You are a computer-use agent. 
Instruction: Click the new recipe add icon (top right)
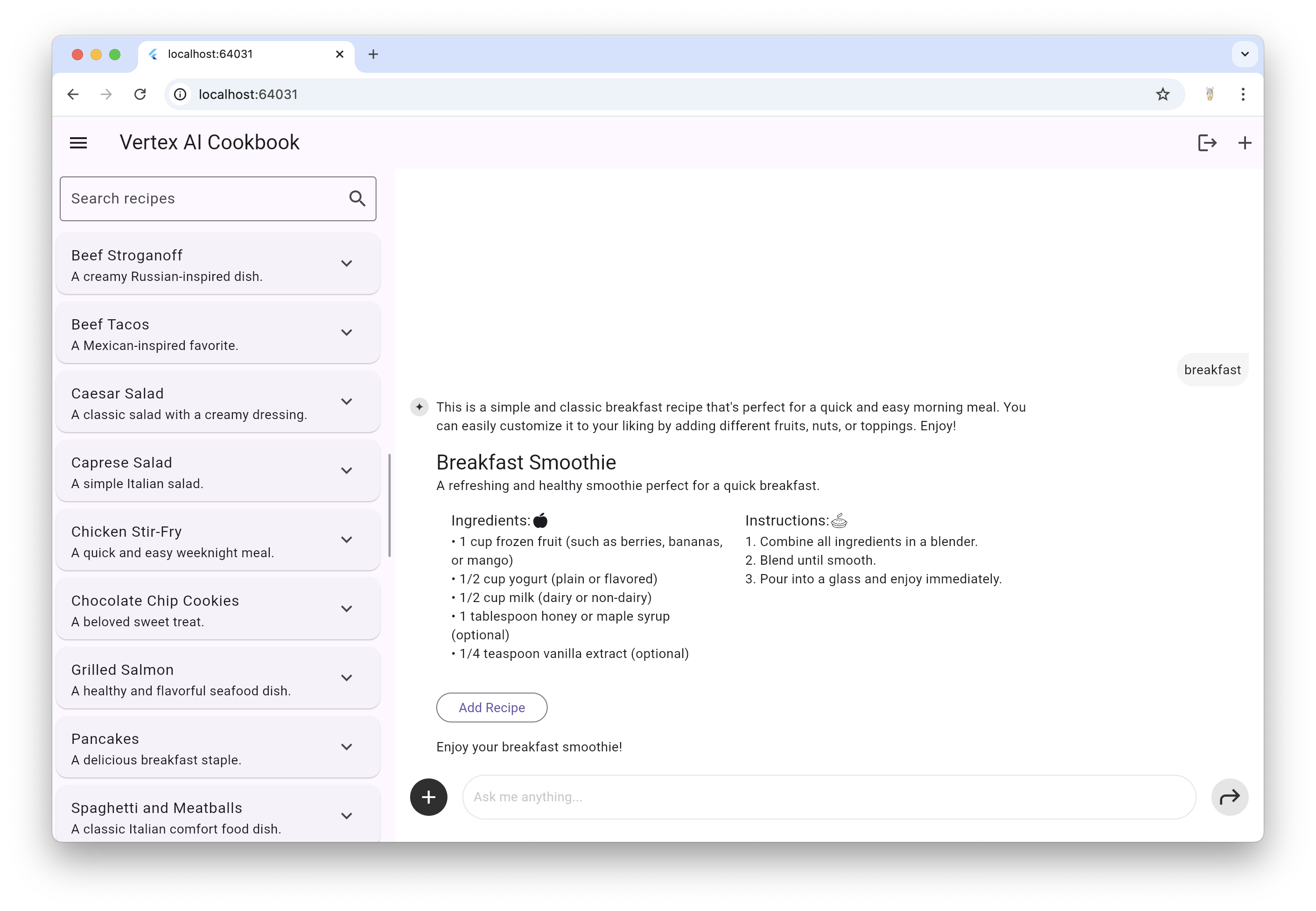pos(1246,142)
